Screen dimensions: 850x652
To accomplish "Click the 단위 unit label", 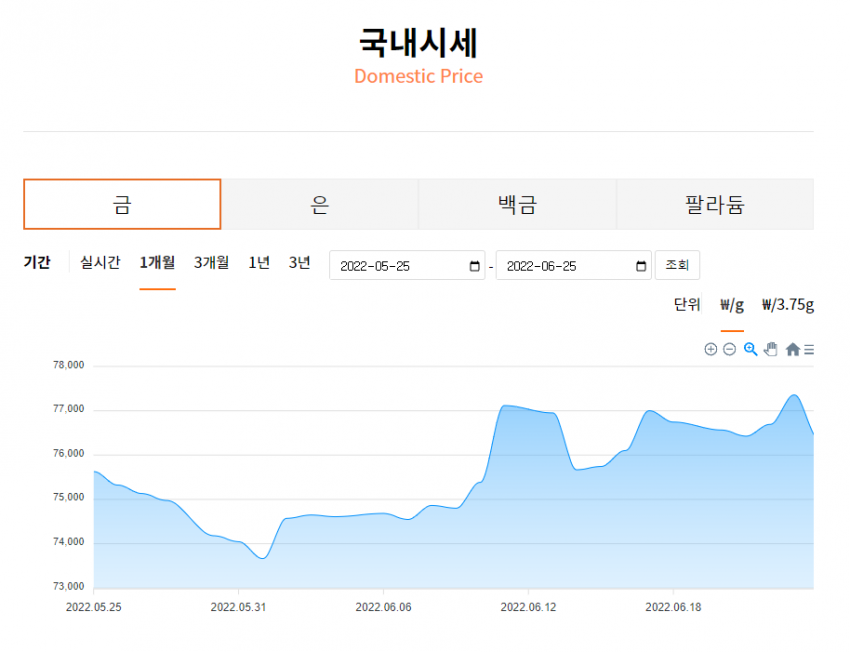I will 687,305.
